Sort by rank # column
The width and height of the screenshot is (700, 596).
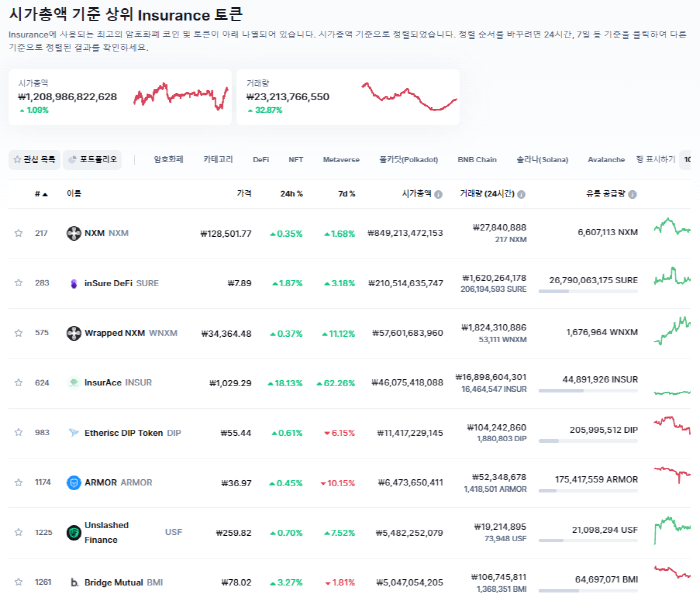pos(41,194)
